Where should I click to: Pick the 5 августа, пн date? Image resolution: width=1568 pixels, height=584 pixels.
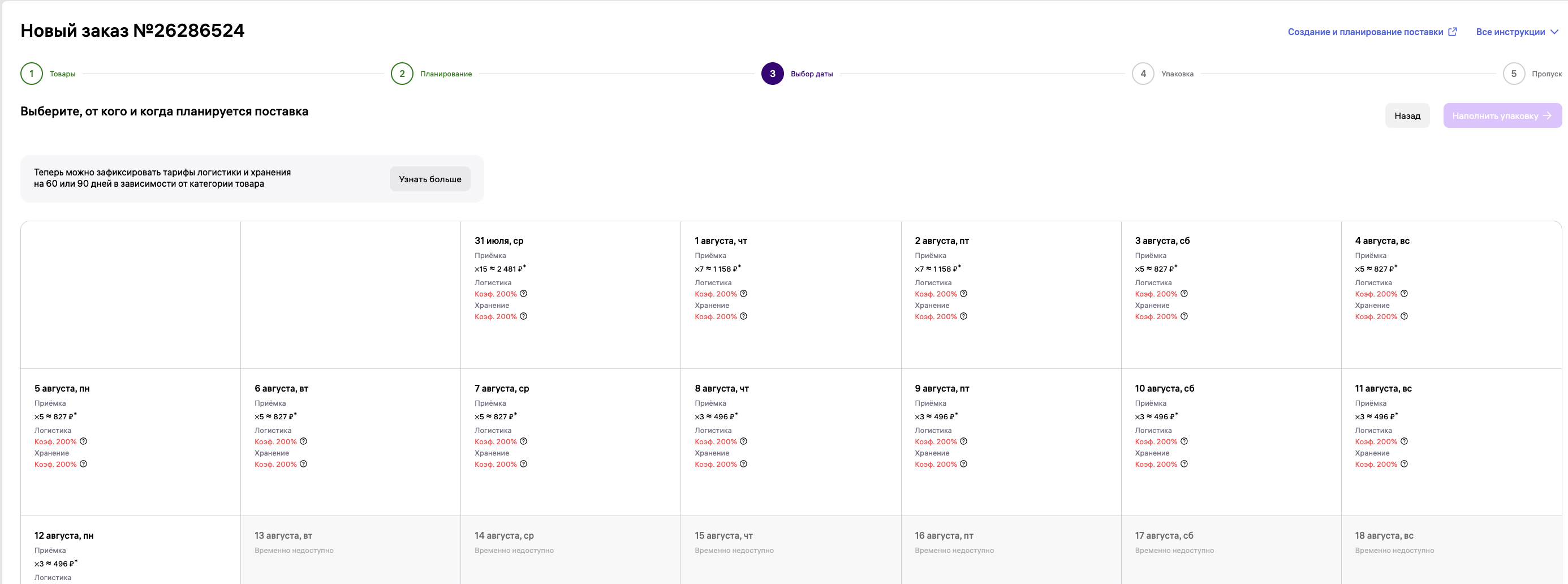pyautogui.click(x=130, y=442)
